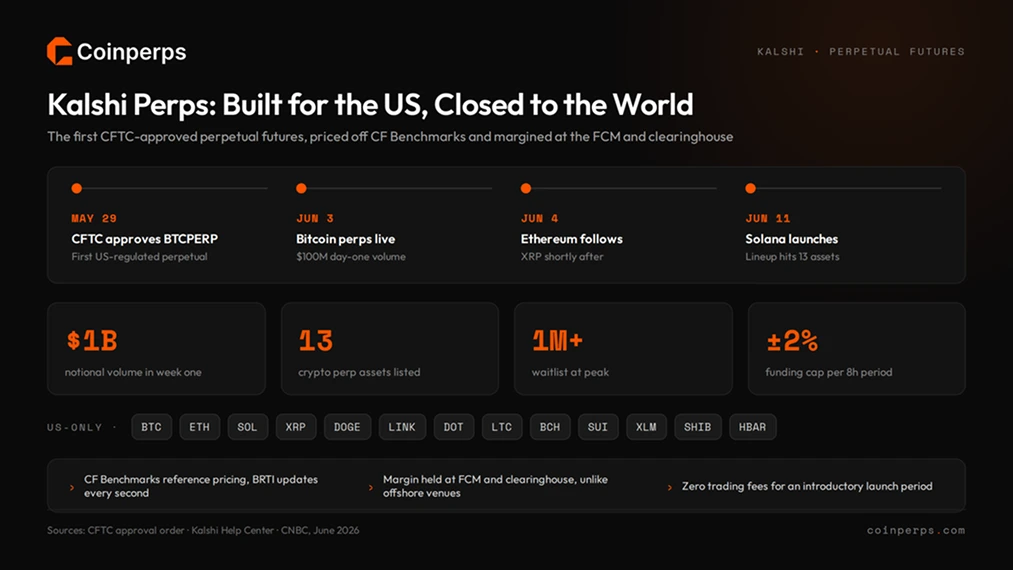The image size is (1013, 570).
Task: Click the 'JUN 3' date label
Action: tap(315, 218)
